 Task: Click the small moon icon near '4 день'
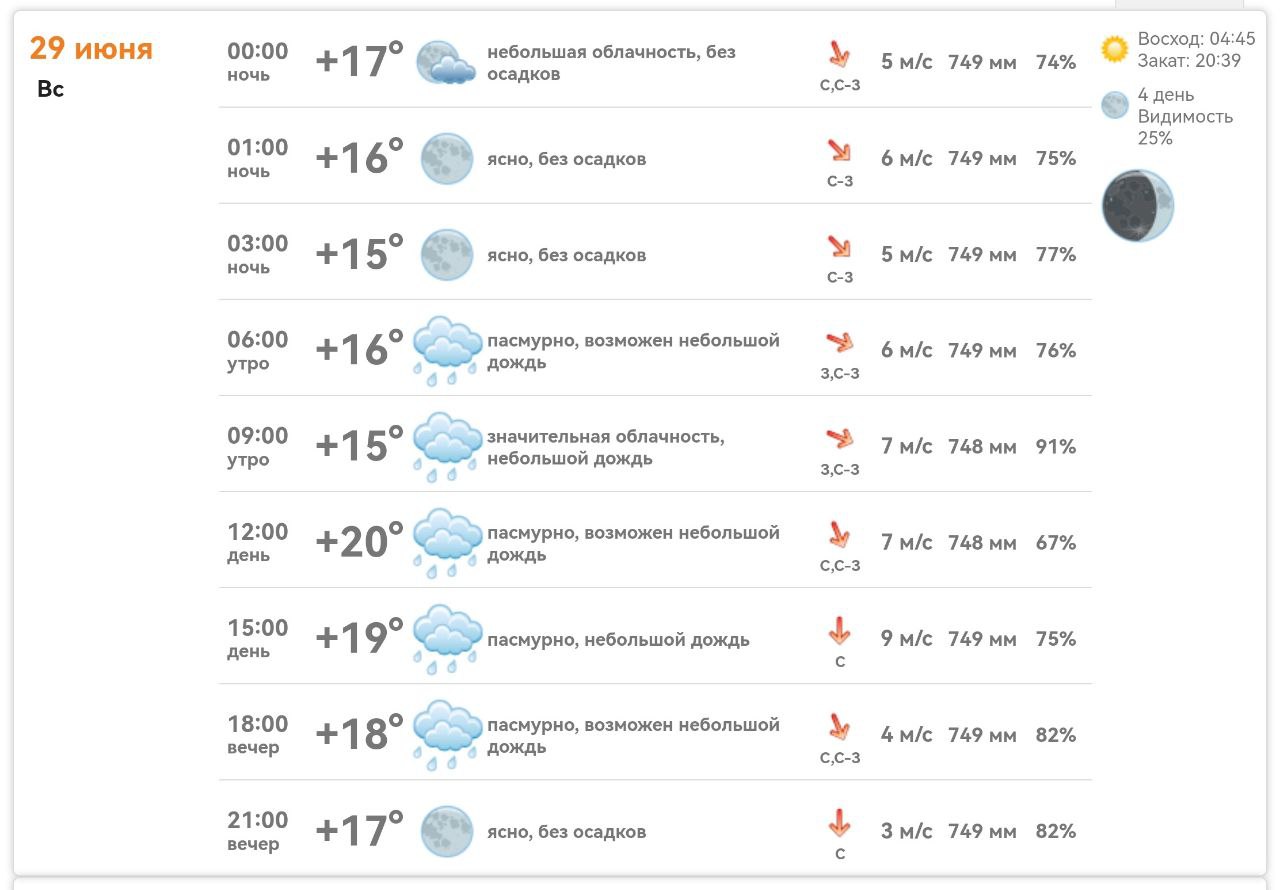coord(1115,105)
